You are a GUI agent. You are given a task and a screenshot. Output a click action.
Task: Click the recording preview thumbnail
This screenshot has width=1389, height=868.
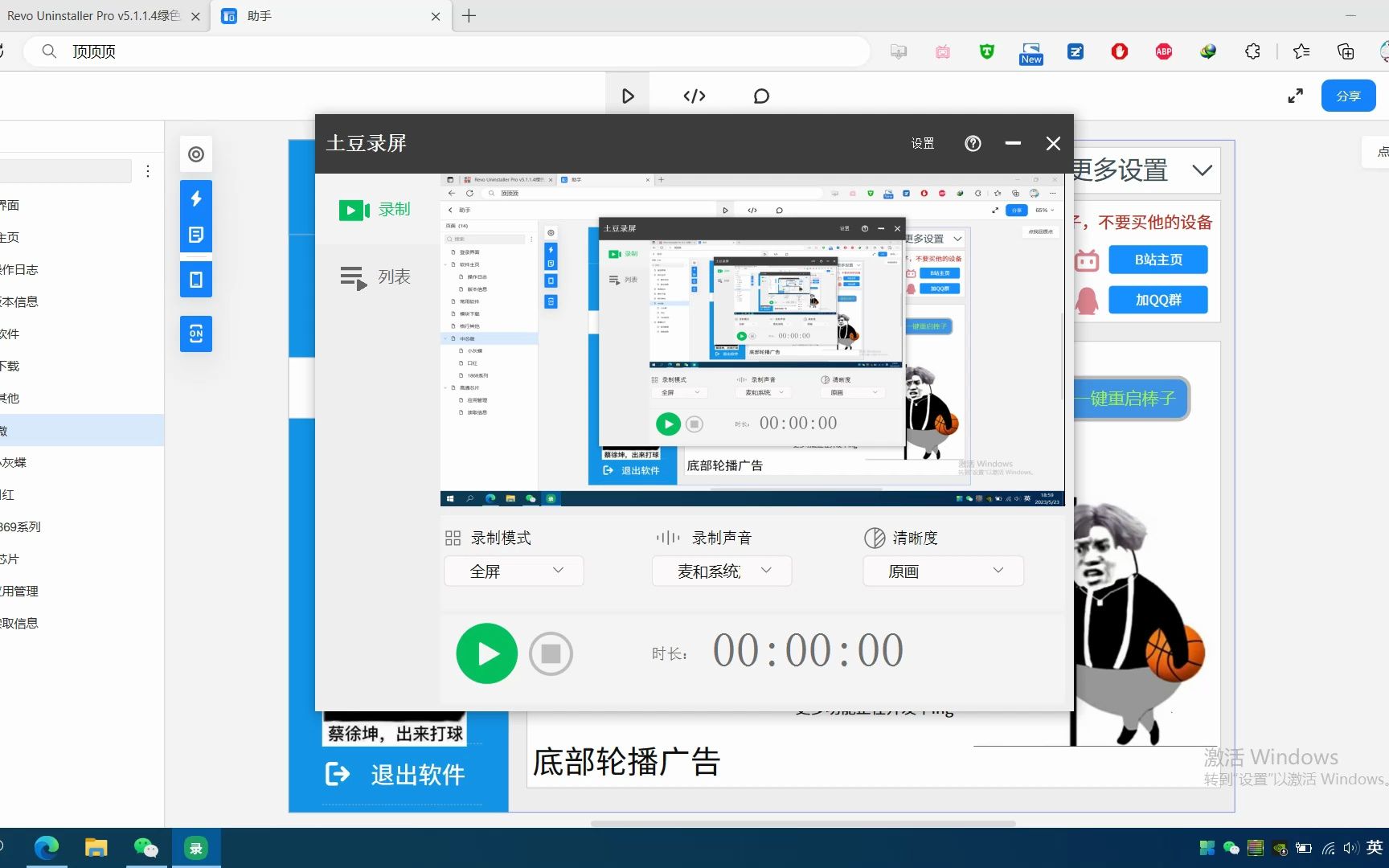point(752,340)
